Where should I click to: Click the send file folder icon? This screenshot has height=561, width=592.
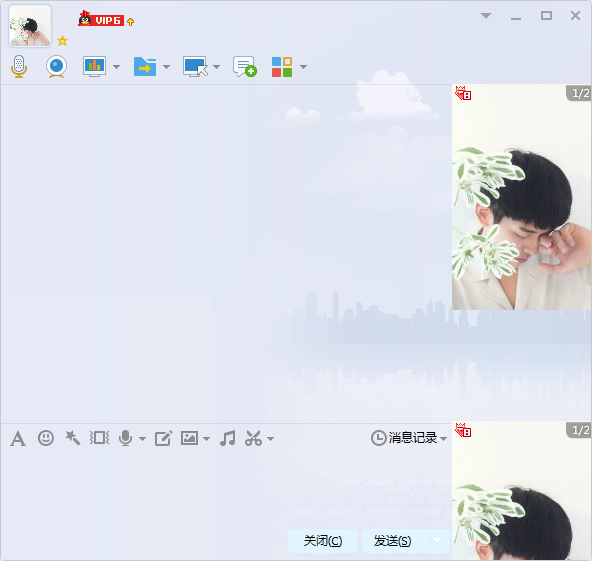pyautogui.click(x=145, y=66)
